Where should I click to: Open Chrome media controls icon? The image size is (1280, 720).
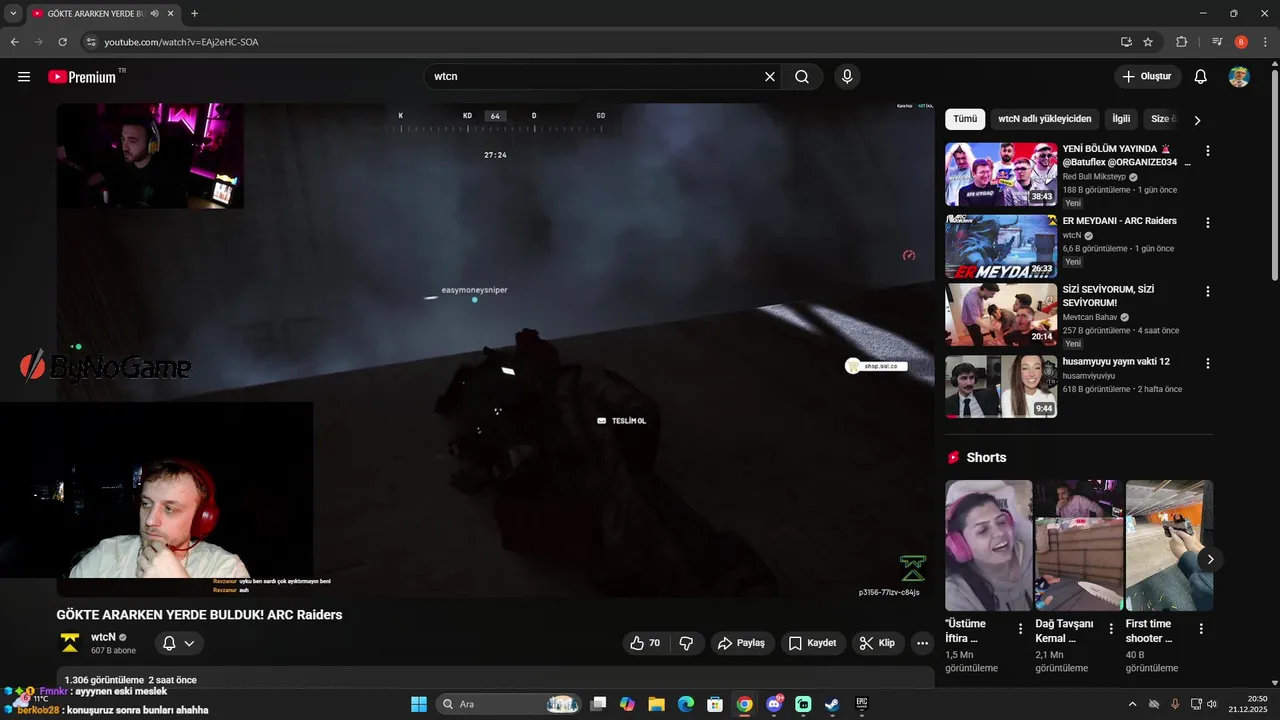1217,42
